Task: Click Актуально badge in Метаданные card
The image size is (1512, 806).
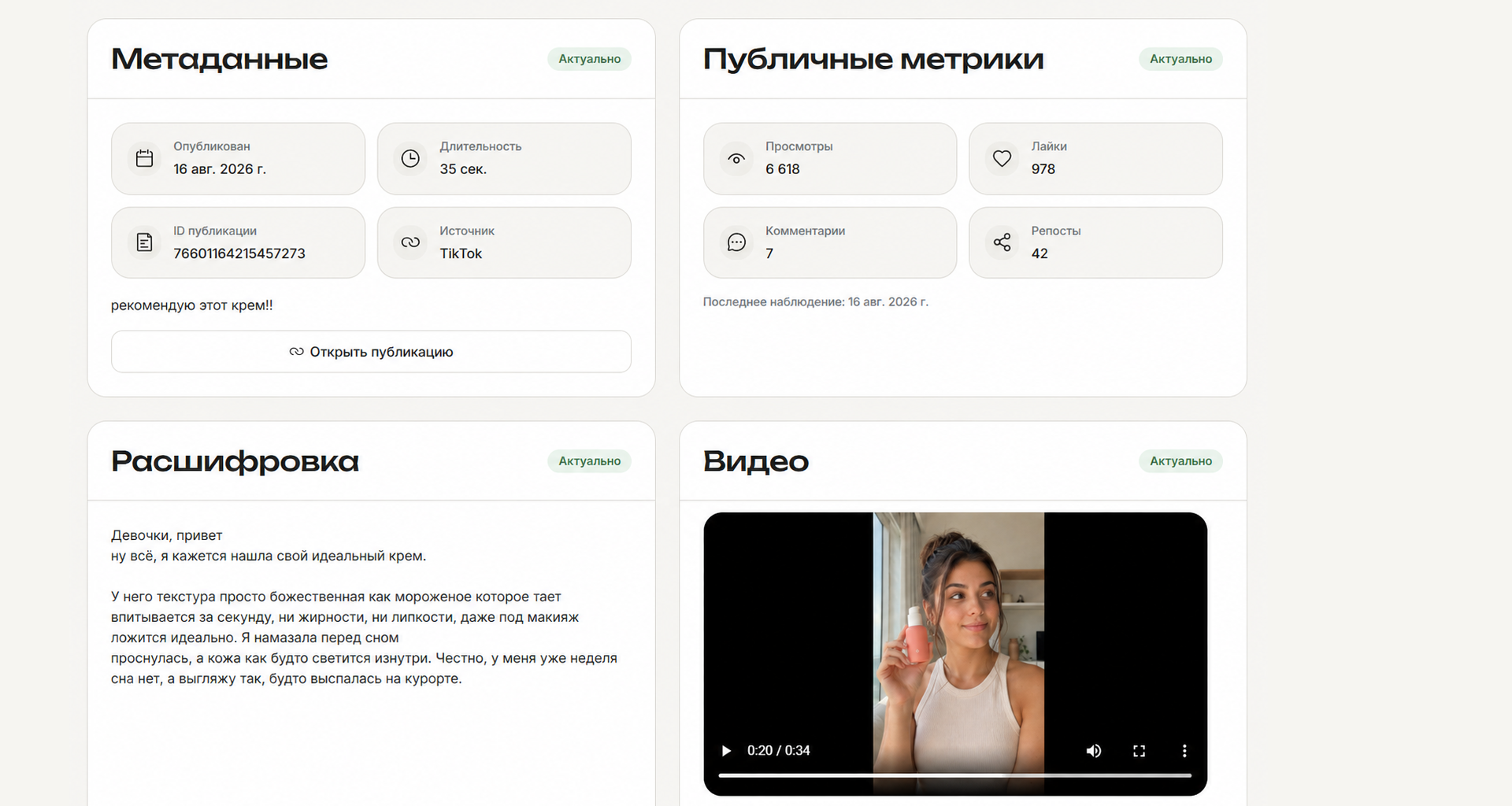Action: [589, 59]
